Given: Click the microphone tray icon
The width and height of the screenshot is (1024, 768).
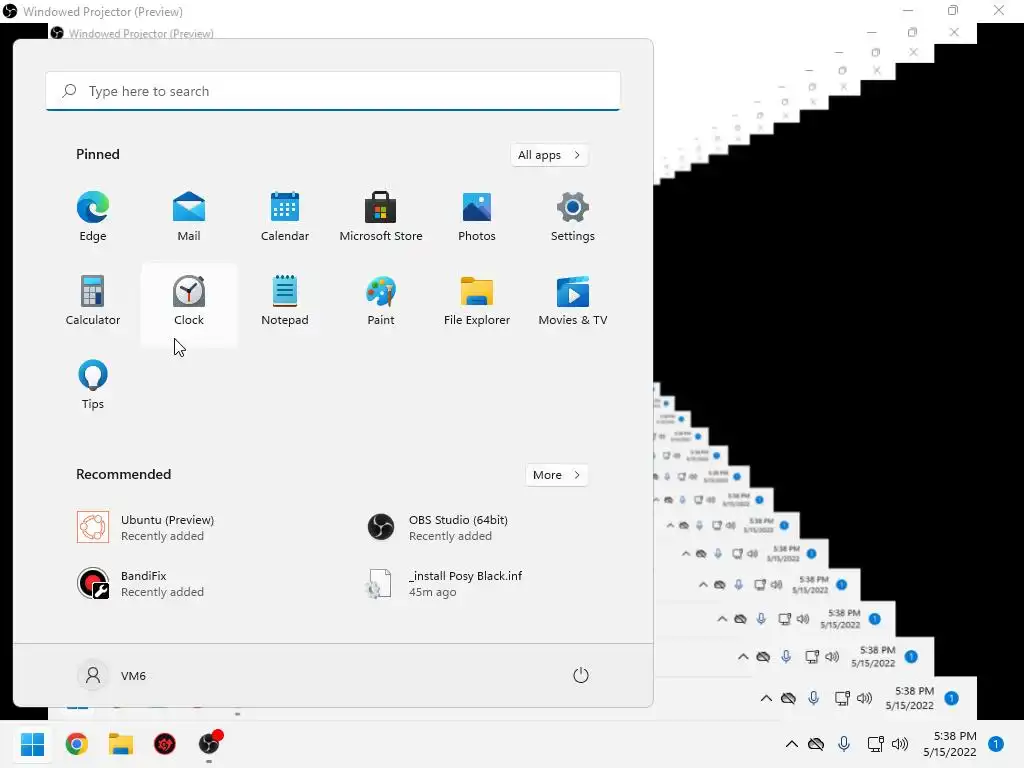Looking at the screenshot, I should (x=844, y=744).
